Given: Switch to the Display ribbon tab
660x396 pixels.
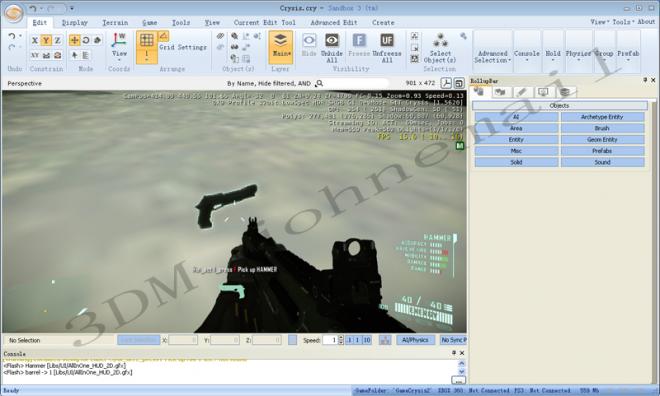Looking at the screenshot, I should 75,23.
